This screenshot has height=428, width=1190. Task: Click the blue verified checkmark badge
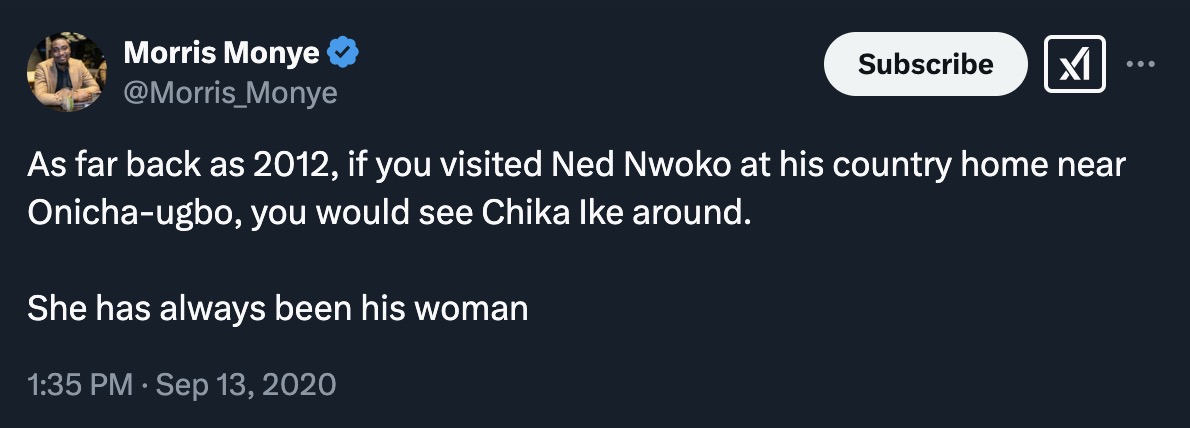point(345,52)
